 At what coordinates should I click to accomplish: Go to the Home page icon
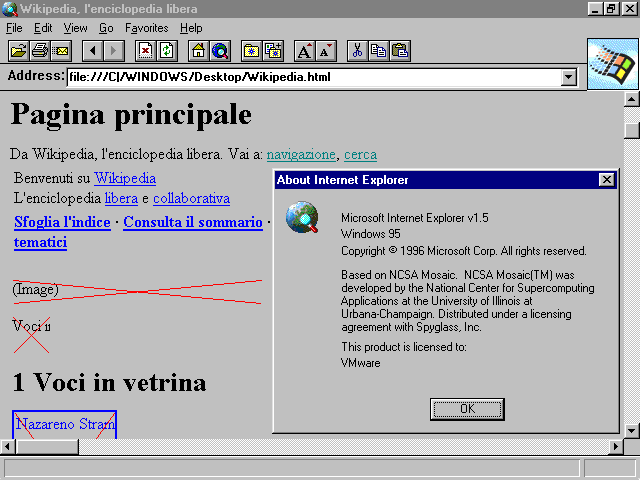click(198, 50)
